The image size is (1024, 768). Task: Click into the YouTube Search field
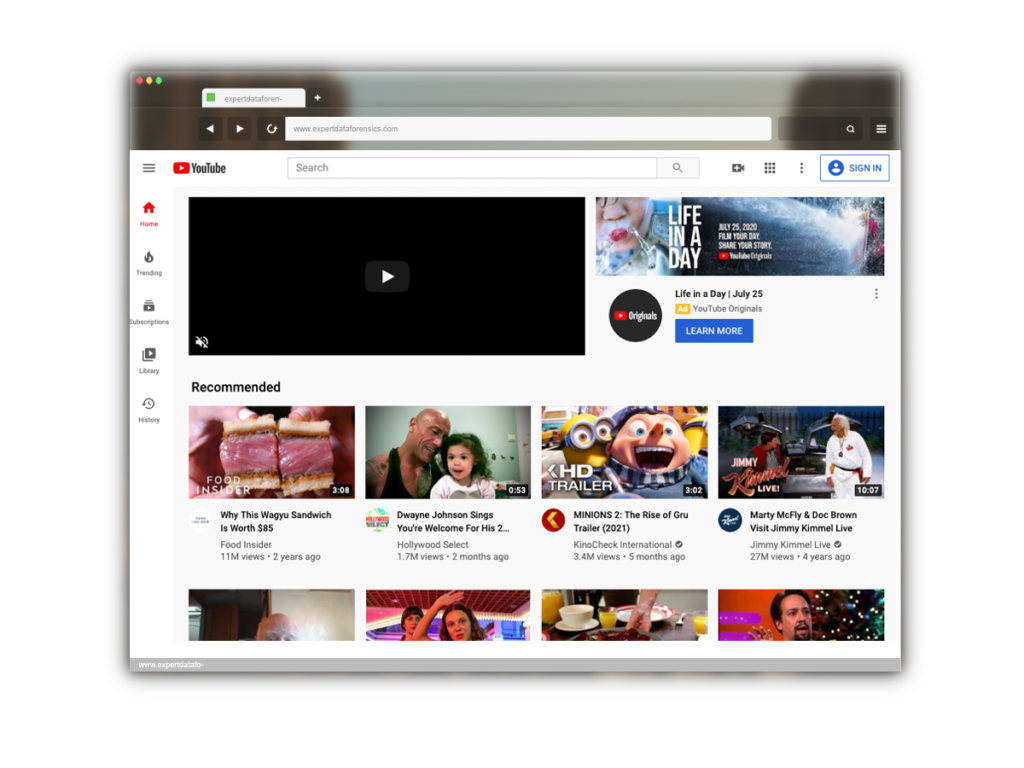pos(472,168)
